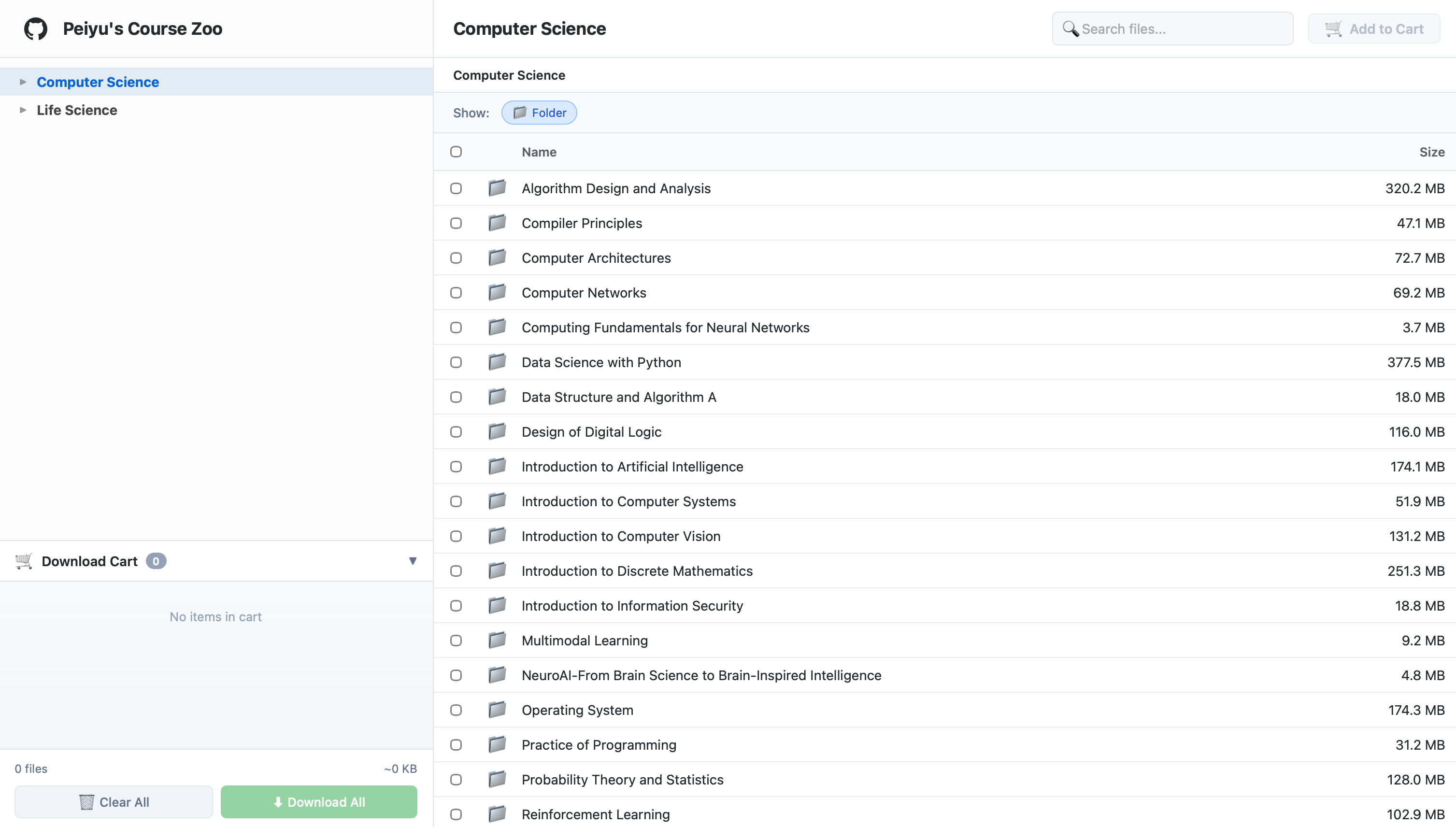Select Life Science in sidebar
1456x827 pixels.
[77, 110]
